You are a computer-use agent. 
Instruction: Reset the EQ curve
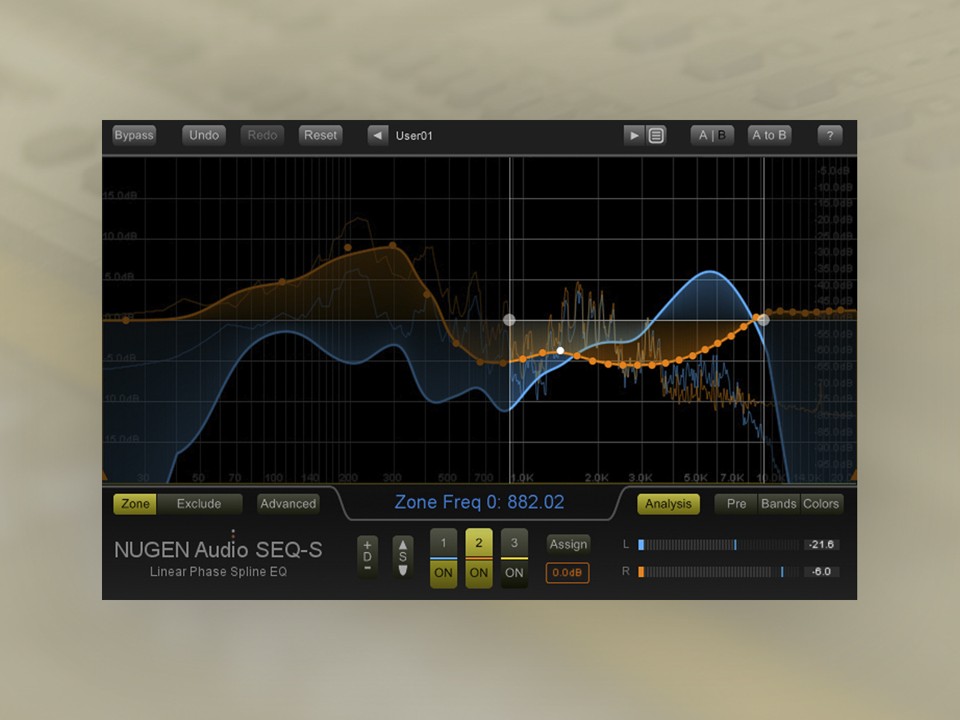tap(320, 135)
